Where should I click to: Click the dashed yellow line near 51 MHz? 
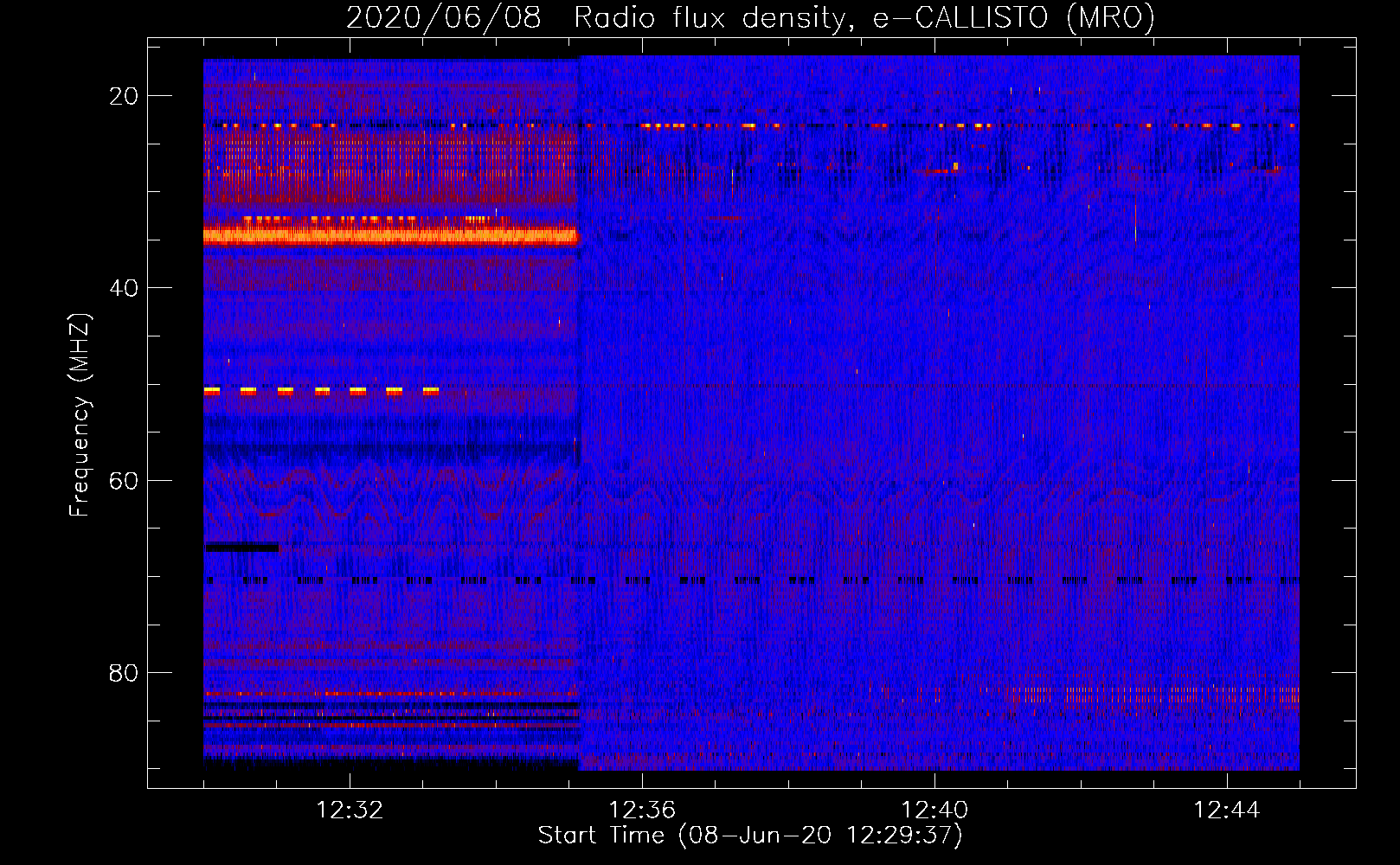coord(321,391)
